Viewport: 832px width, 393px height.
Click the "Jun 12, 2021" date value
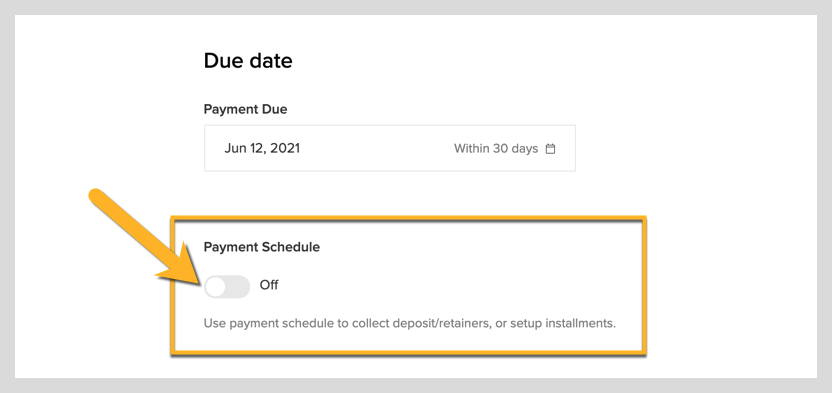(x=262, y=148)
